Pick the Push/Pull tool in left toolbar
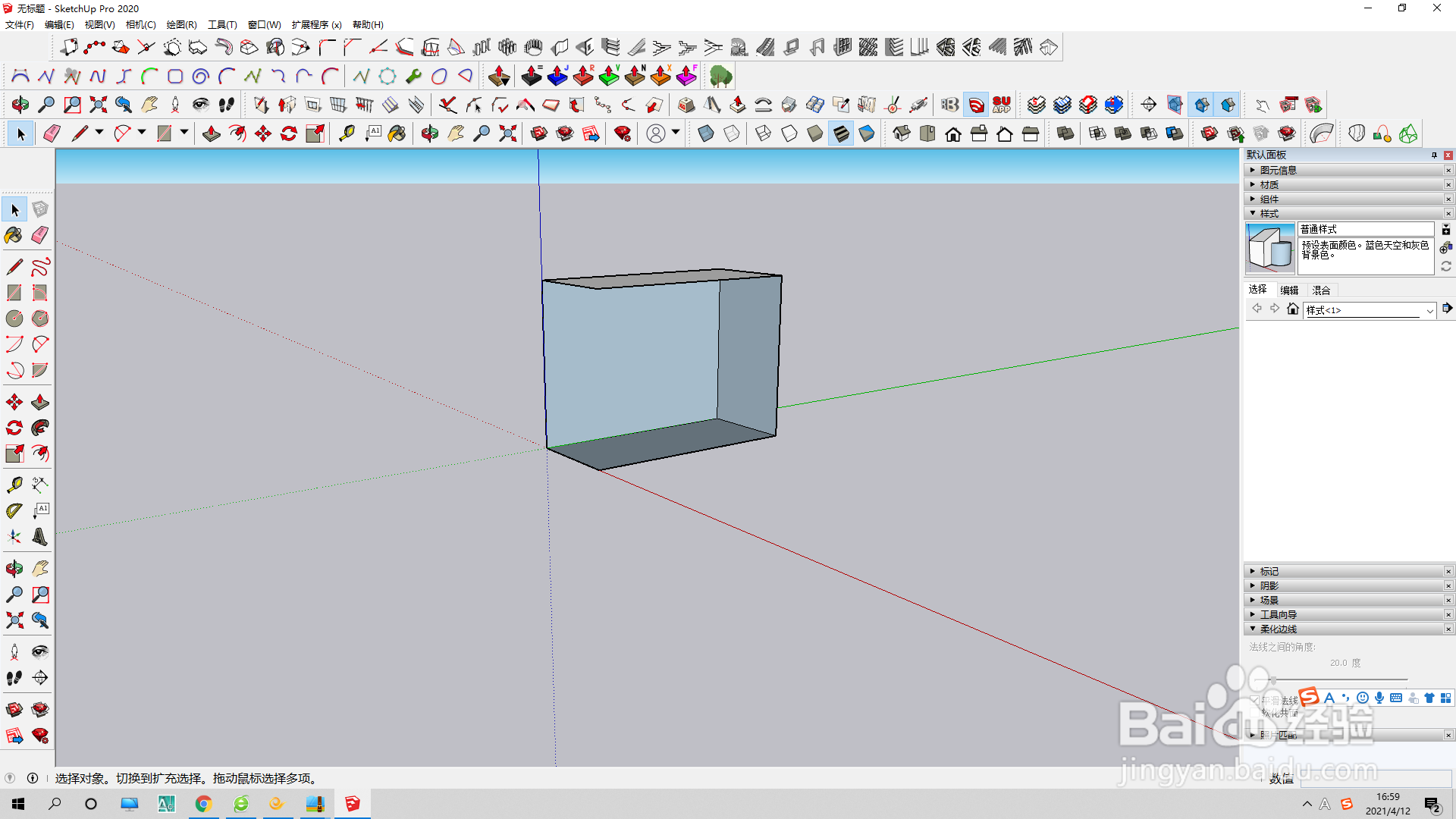Image resolution: width=1456 pixels, height=819 pixels. coord(40,402)
